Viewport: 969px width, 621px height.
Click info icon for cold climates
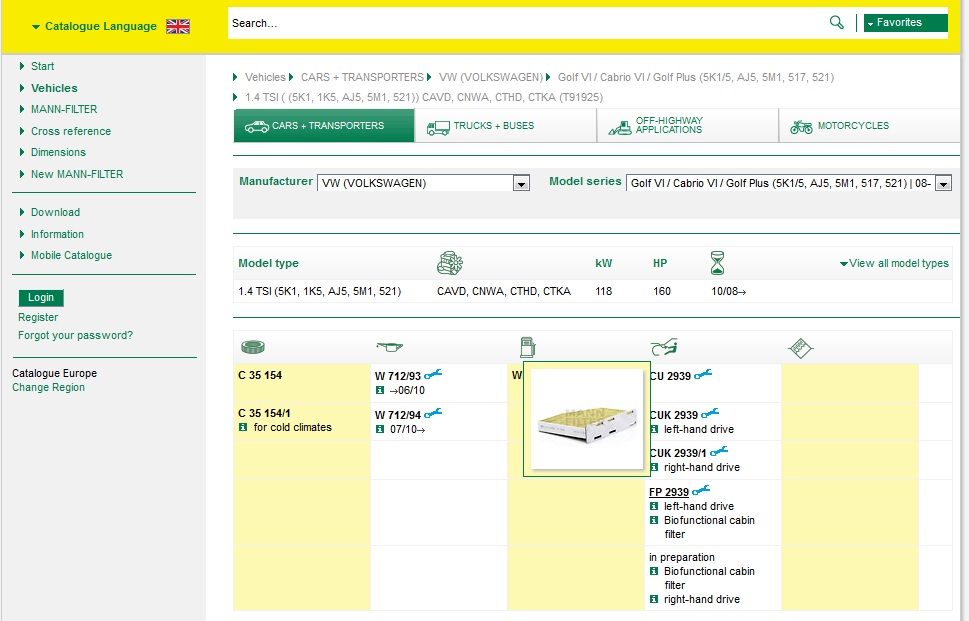(x=243, y=427)
